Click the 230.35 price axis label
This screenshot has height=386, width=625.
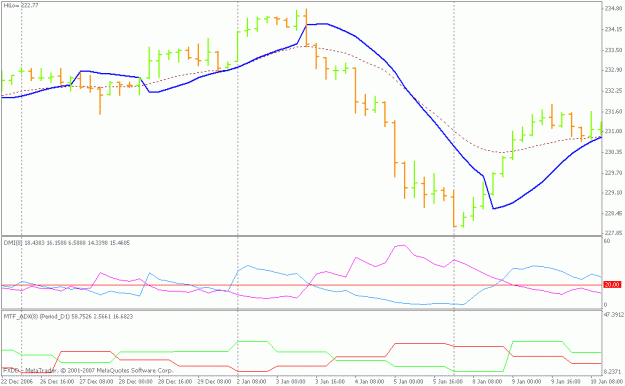pyautogui.click(x=613, y=152)
